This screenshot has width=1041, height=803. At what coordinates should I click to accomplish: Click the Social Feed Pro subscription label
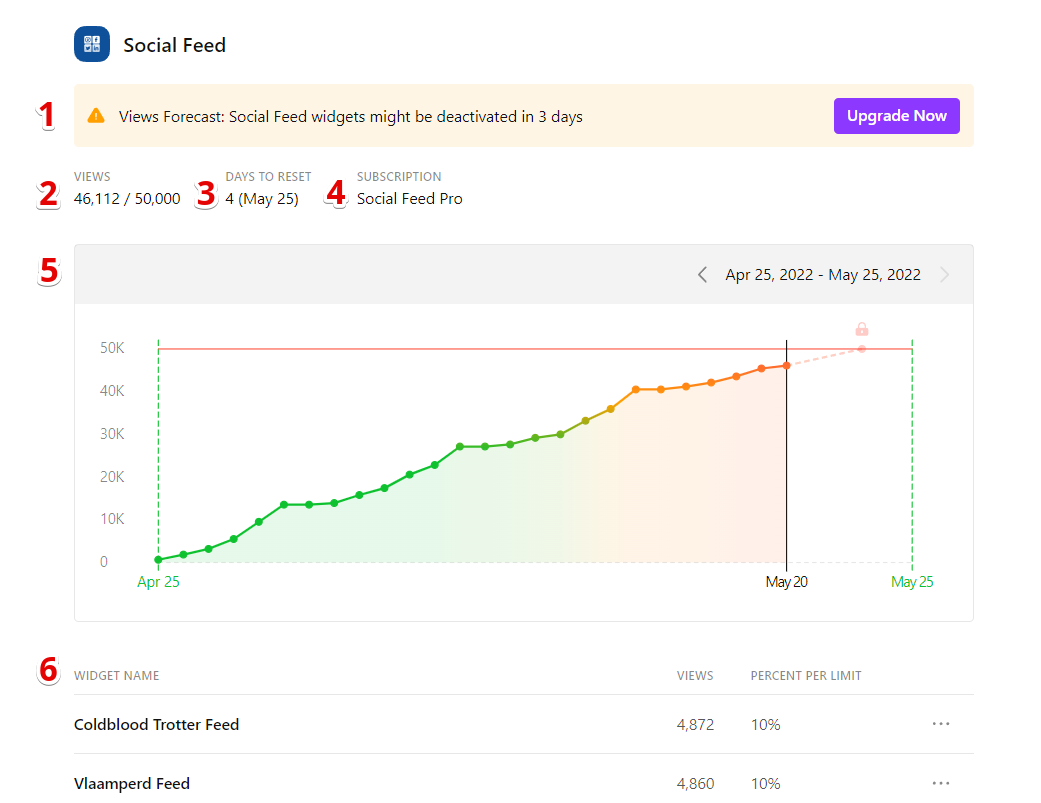coord(409,198)
